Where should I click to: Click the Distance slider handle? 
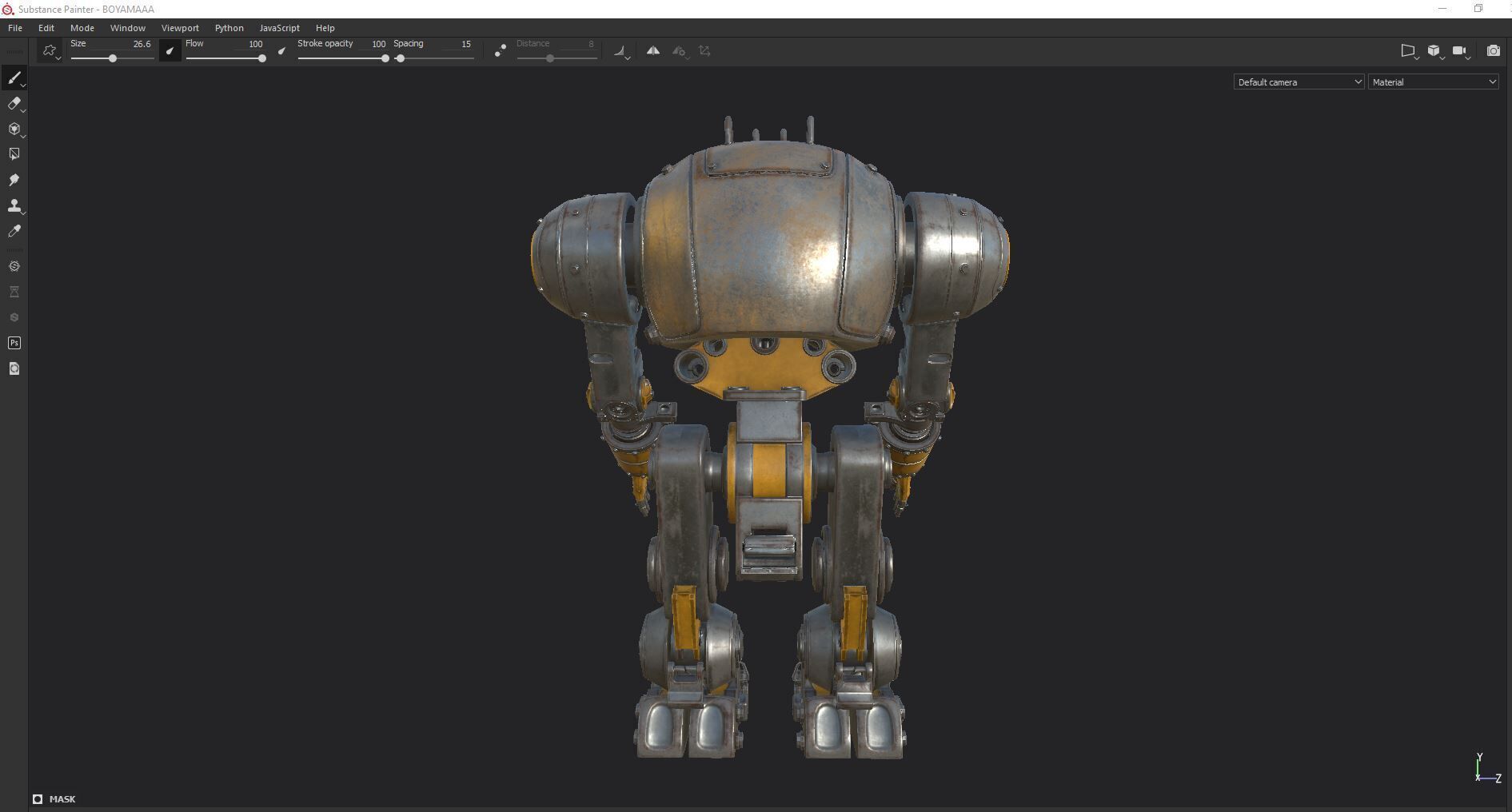[550, 58]
